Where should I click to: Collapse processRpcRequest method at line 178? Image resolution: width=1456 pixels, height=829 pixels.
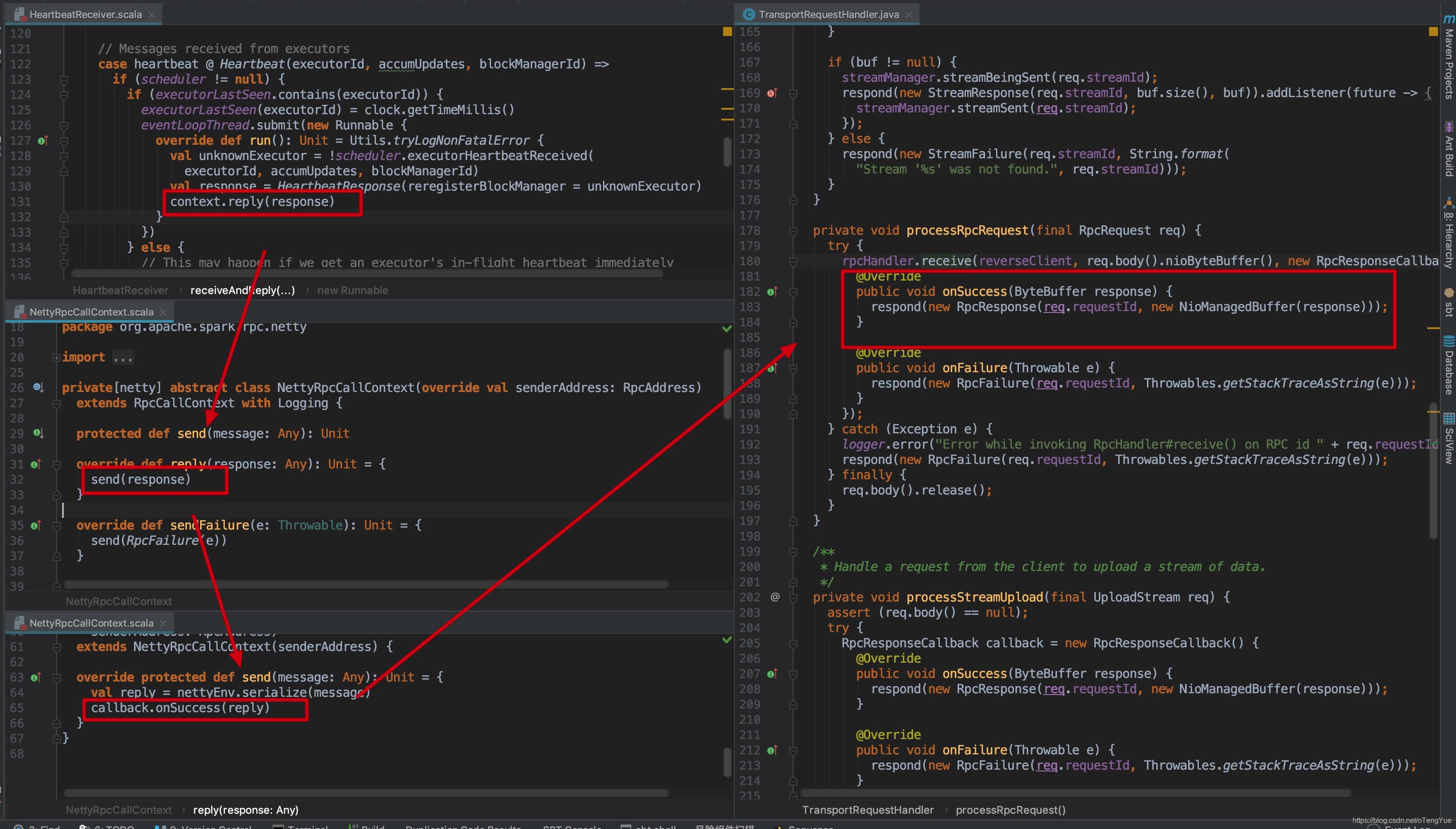pyautogui.click(x=793, y=231)
